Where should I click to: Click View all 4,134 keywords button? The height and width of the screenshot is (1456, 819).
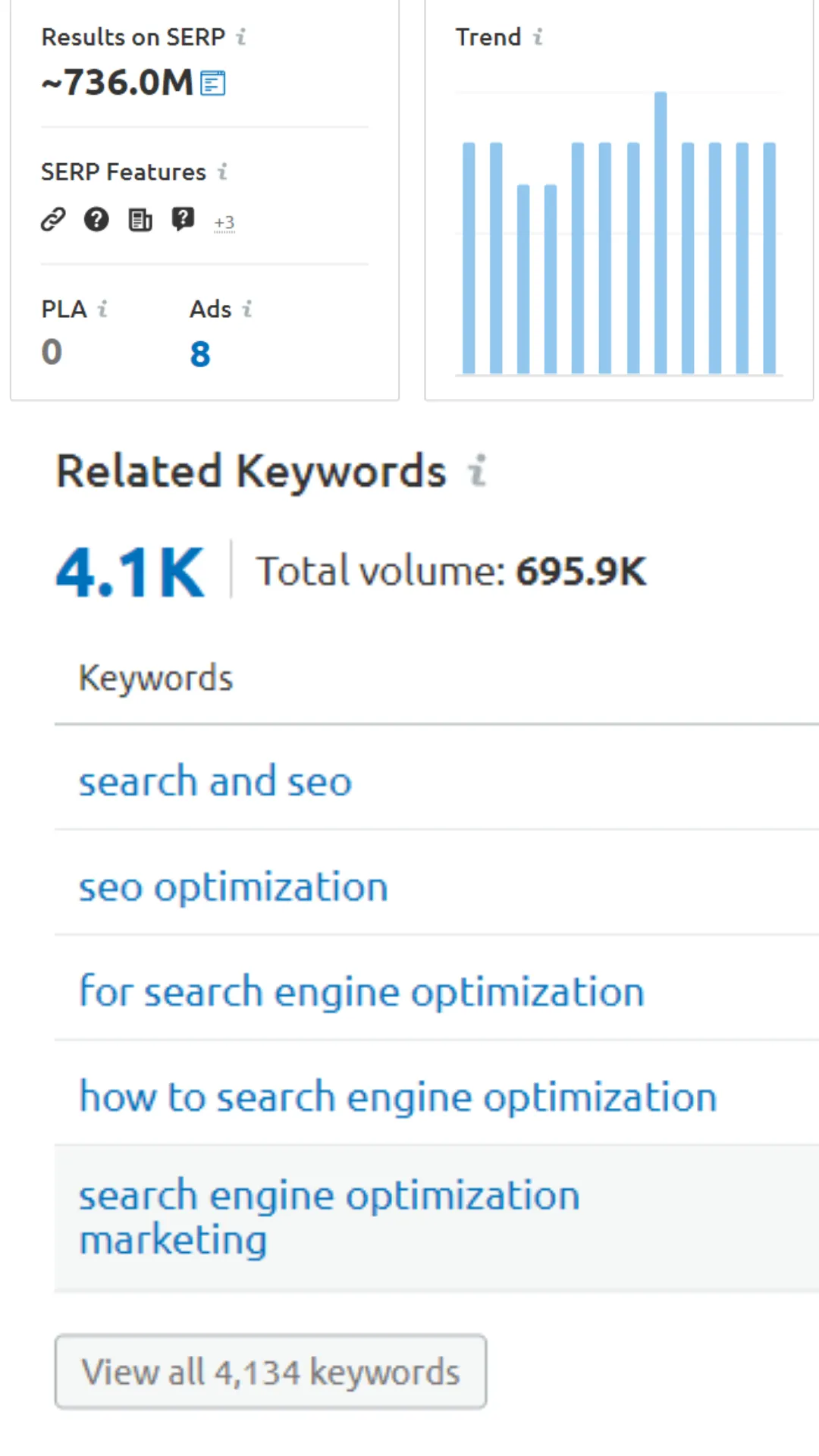point(271,1372)
